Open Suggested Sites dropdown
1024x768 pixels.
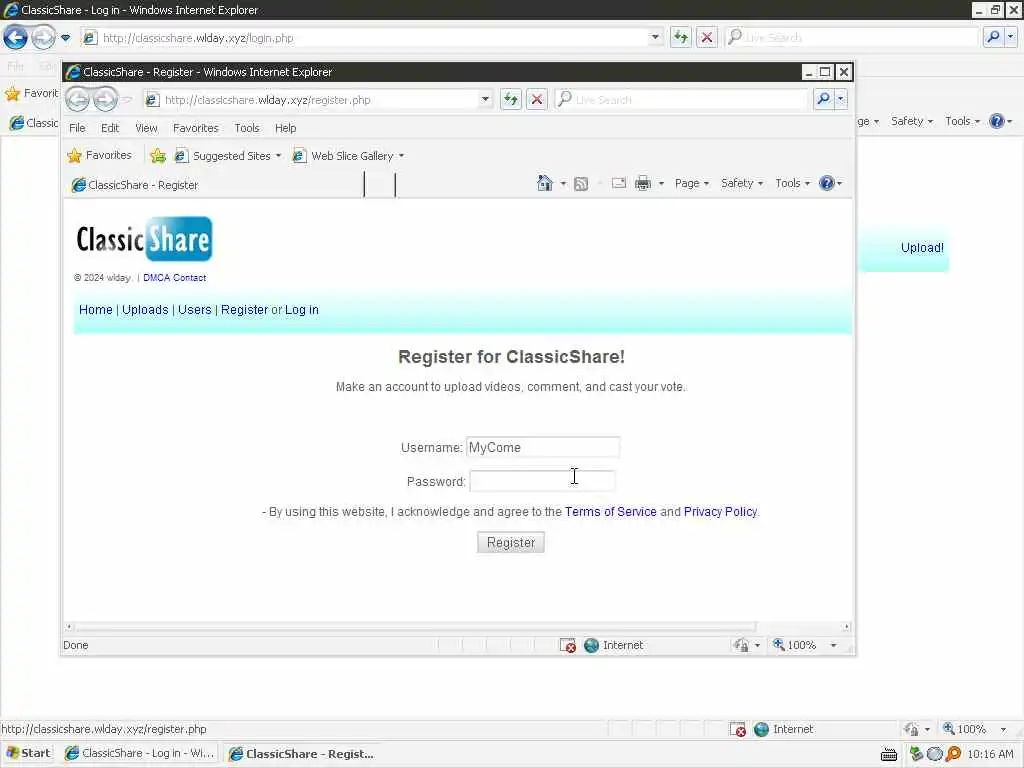[x=229, y=156]
